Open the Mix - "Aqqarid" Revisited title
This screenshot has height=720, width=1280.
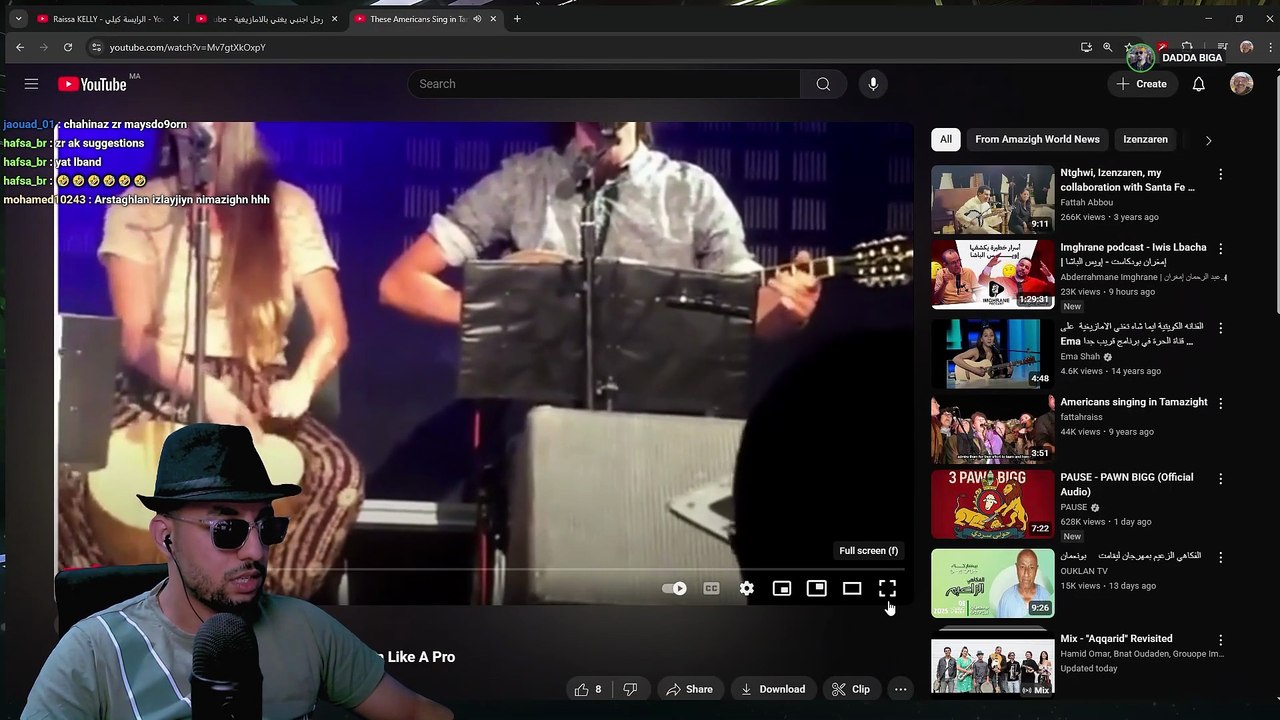pos(1116,638)
